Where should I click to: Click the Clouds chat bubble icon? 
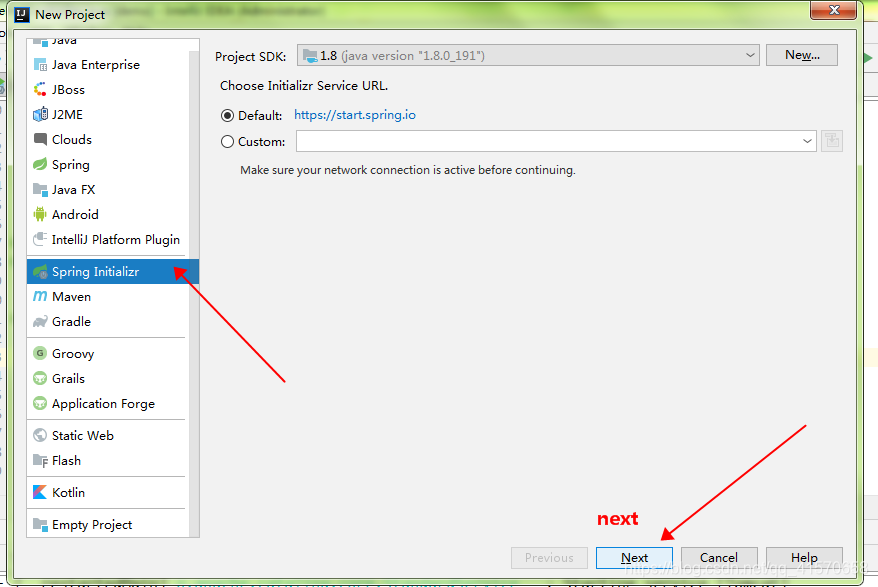(x=40, y=139)
